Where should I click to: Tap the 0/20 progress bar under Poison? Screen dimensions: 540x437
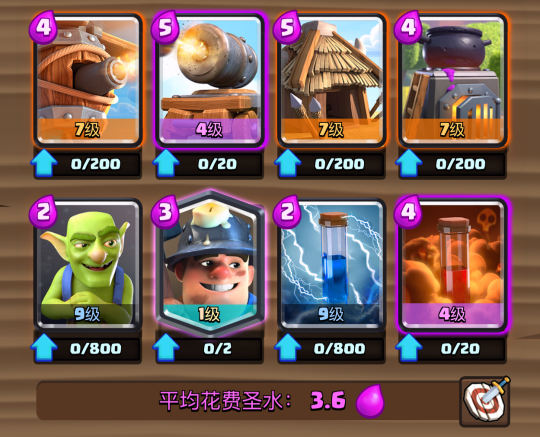click(453, 349)
